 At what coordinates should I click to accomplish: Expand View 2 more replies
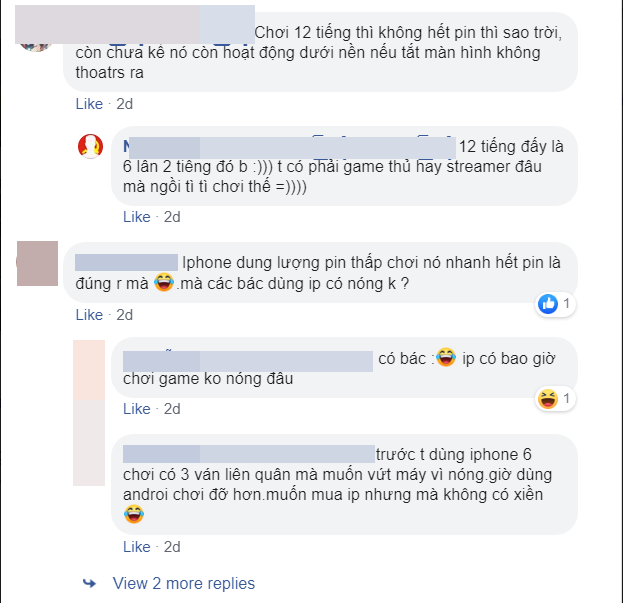184,584
